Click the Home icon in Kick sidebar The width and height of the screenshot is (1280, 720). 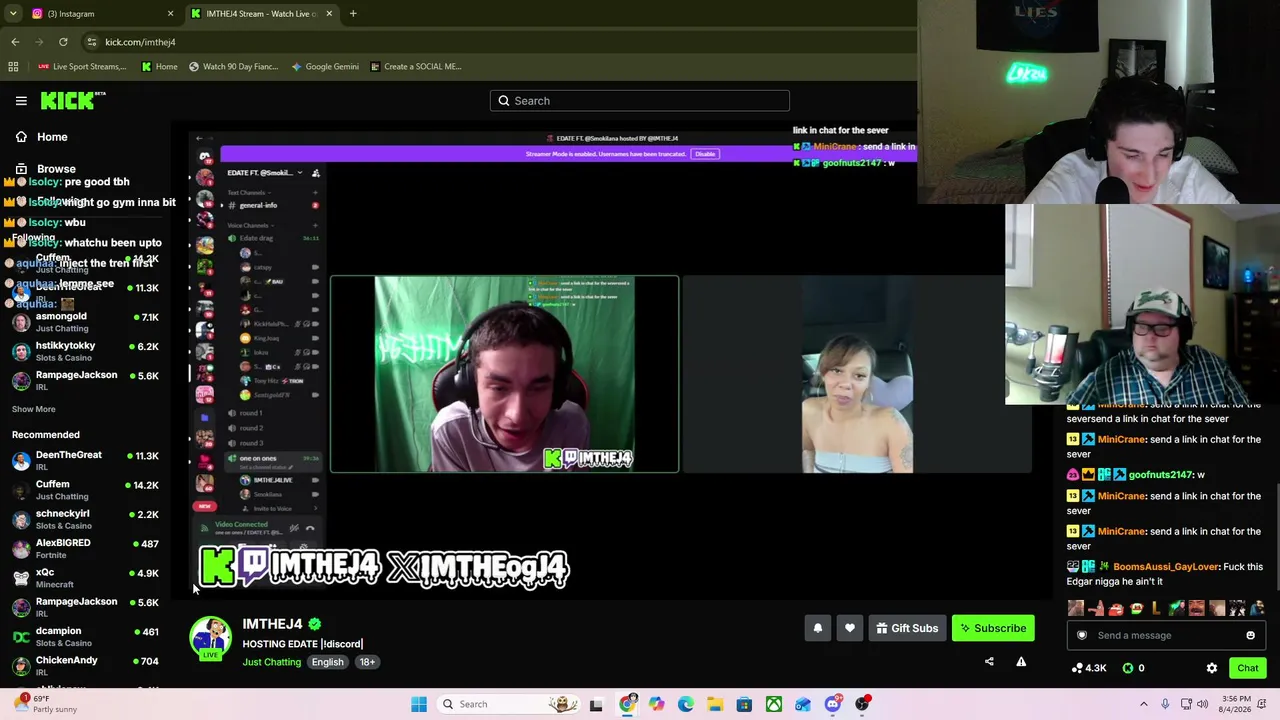pos(21,137)
